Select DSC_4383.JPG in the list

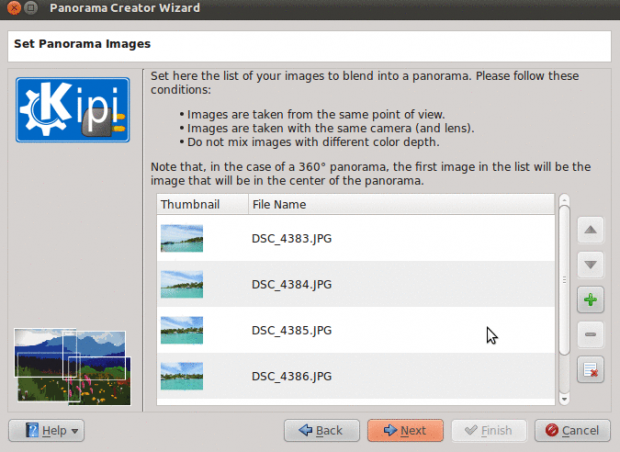[x=291, y=238]
